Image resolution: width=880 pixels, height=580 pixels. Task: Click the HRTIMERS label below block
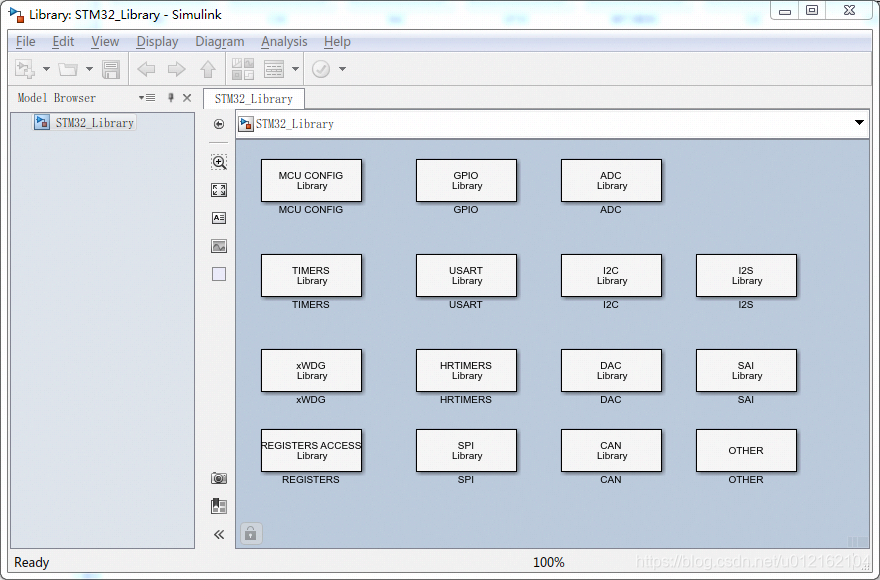[x=466, y=399]
